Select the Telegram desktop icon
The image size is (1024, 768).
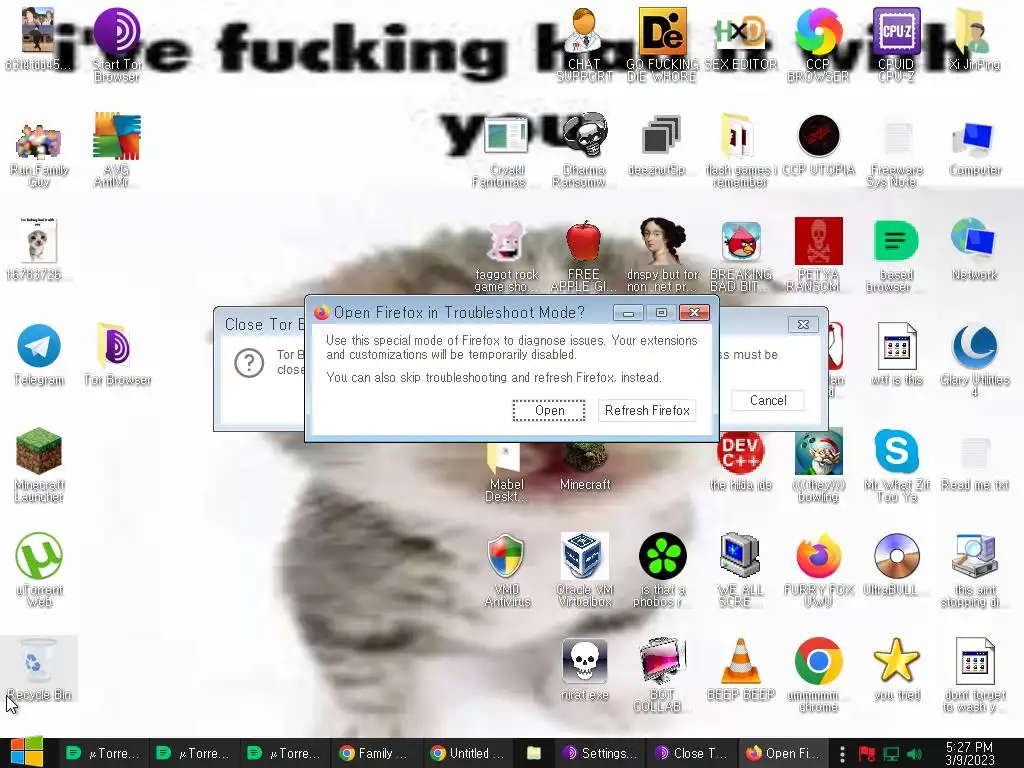[39, 354]
